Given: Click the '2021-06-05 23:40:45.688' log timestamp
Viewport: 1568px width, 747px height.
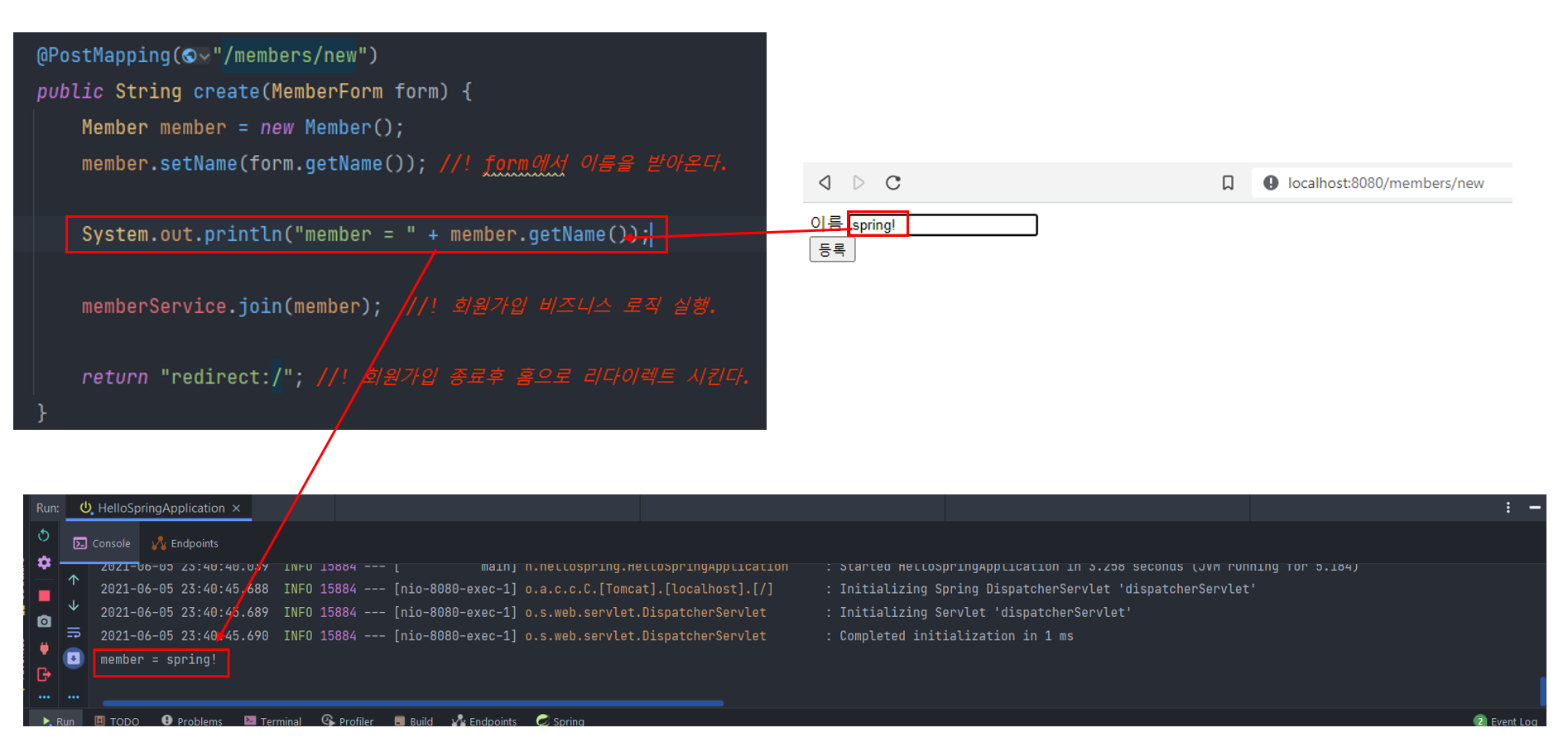Looking at the screenshot, I should [x=185, y=590].
